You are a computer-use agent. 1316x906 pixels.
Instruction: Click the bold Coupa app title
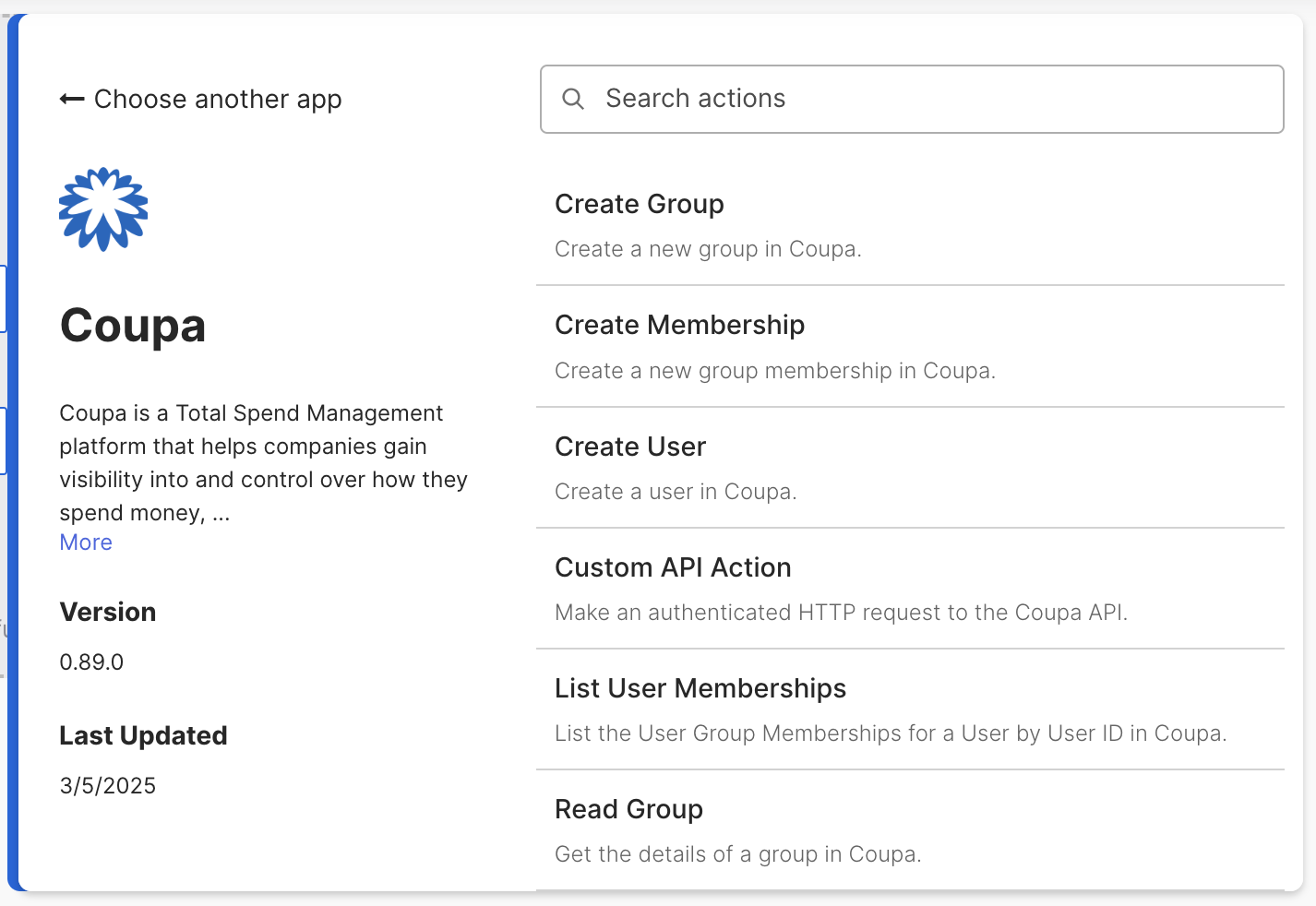point(133,326)
